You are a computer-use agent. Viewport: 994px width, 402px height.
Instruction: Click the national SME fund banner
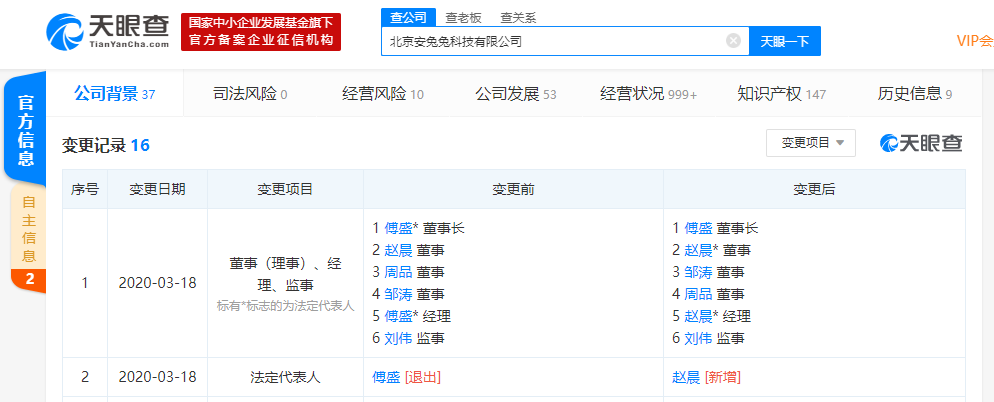[261, 32]
